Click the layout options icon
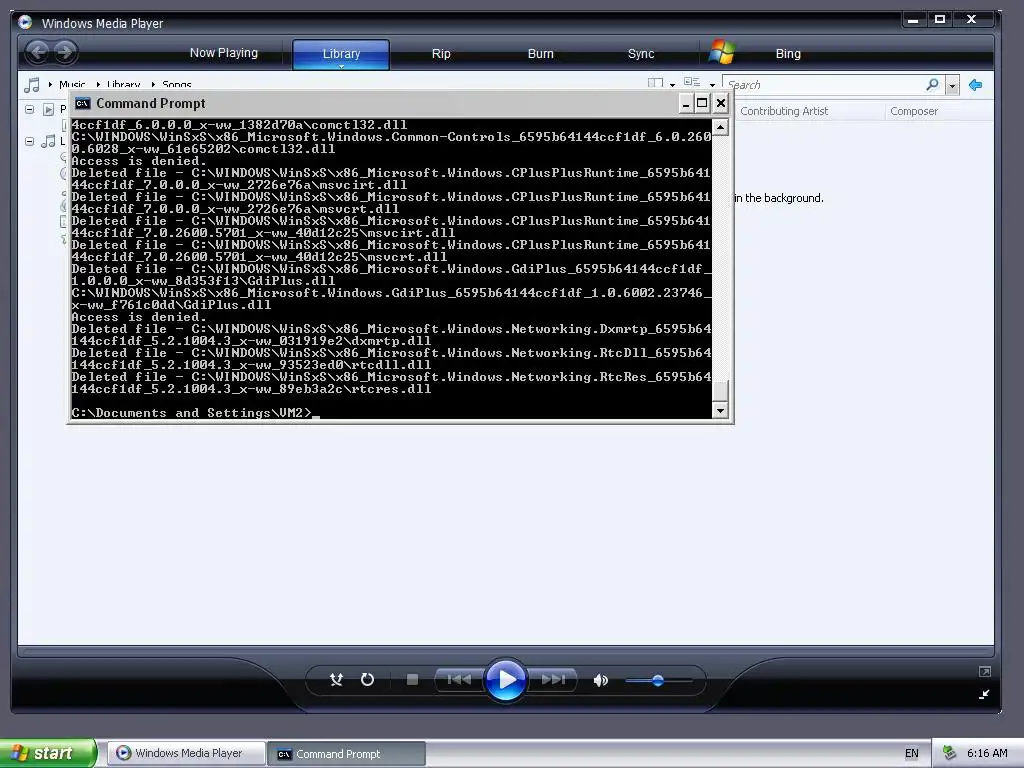 (x=655, y=84)
